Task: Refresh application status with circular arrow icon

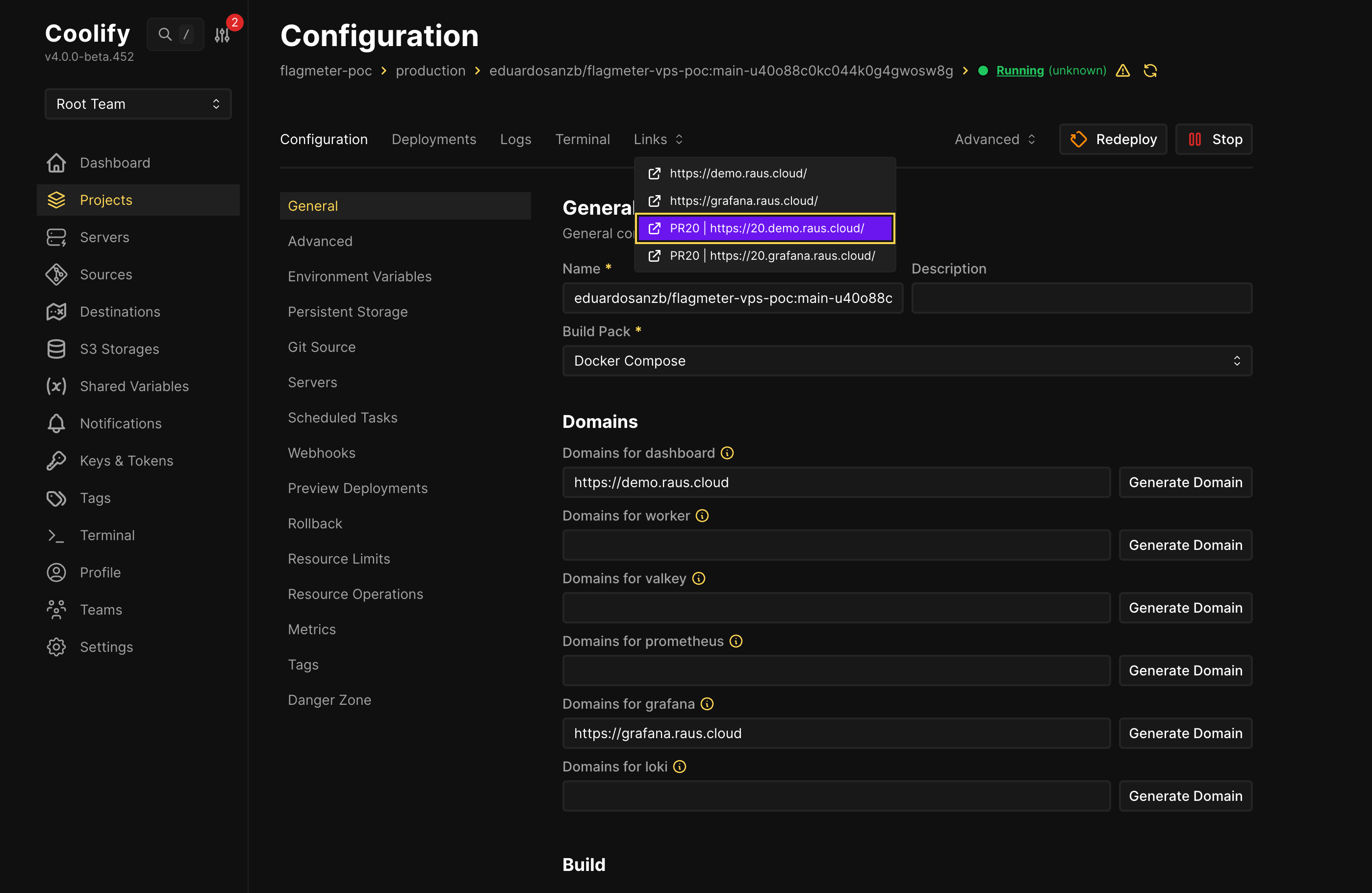Action: point(1151,70)
